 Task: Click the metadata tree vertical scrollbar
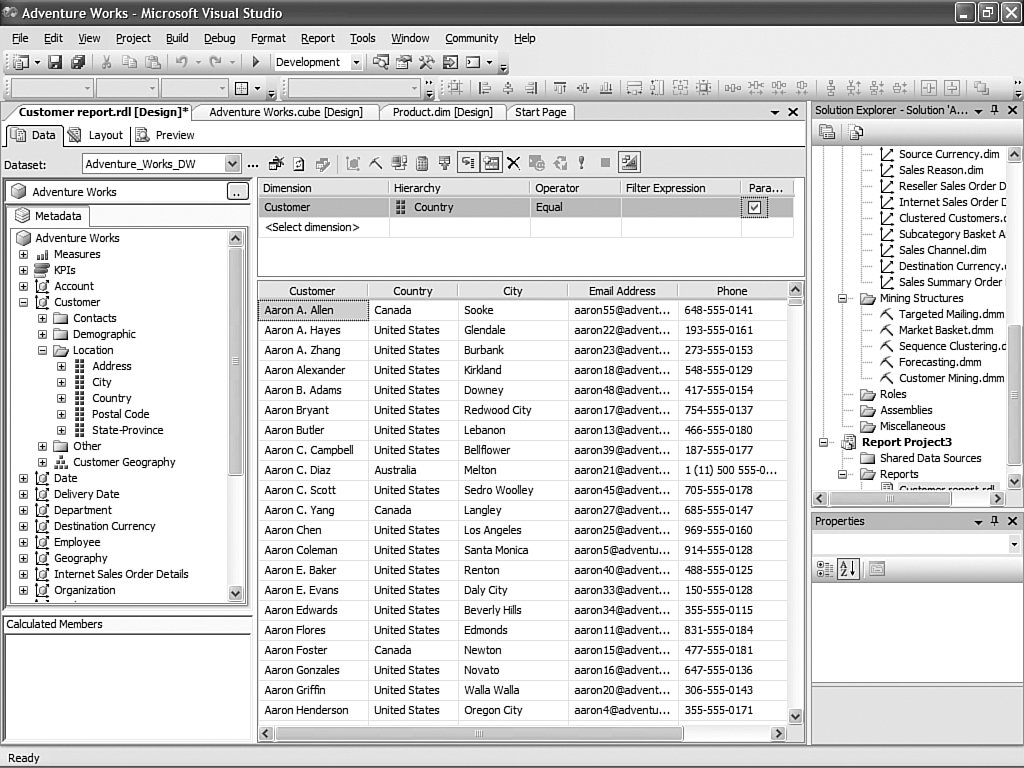tap(236, 361)
